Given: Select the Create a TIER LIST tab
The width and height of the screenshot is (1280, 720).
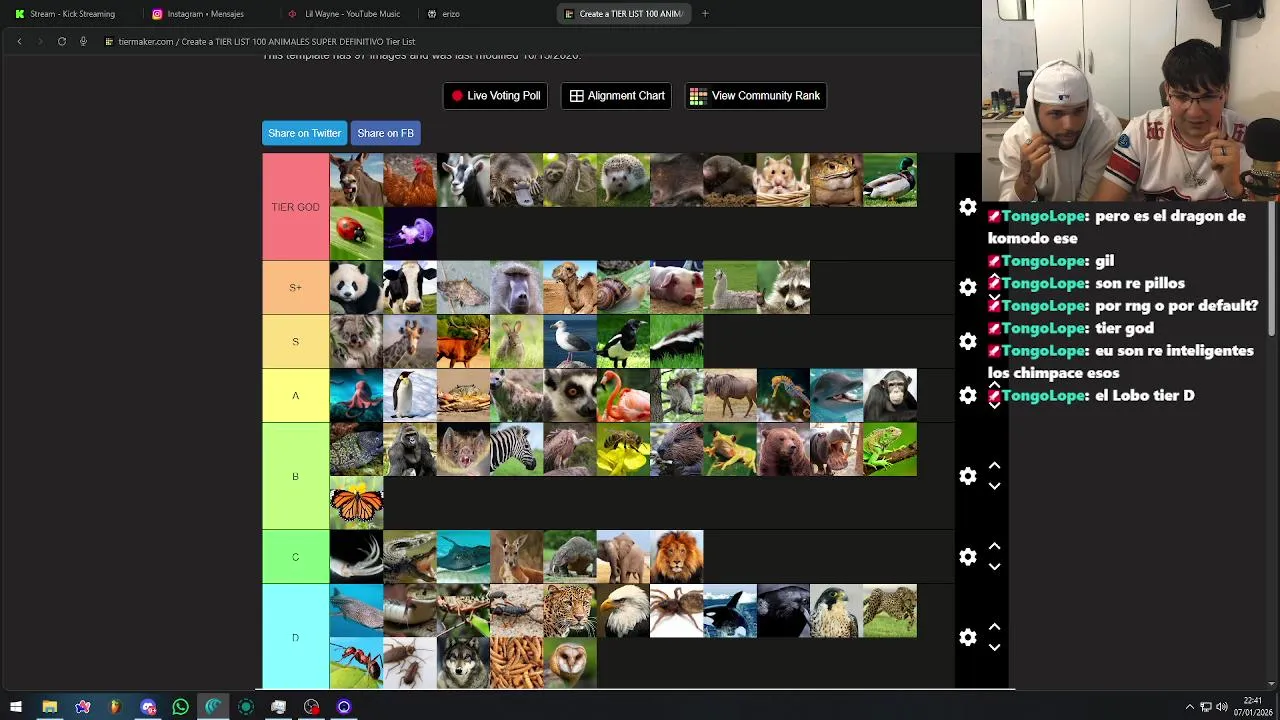Looking at the screenshot, I should [x=624, y=14].
